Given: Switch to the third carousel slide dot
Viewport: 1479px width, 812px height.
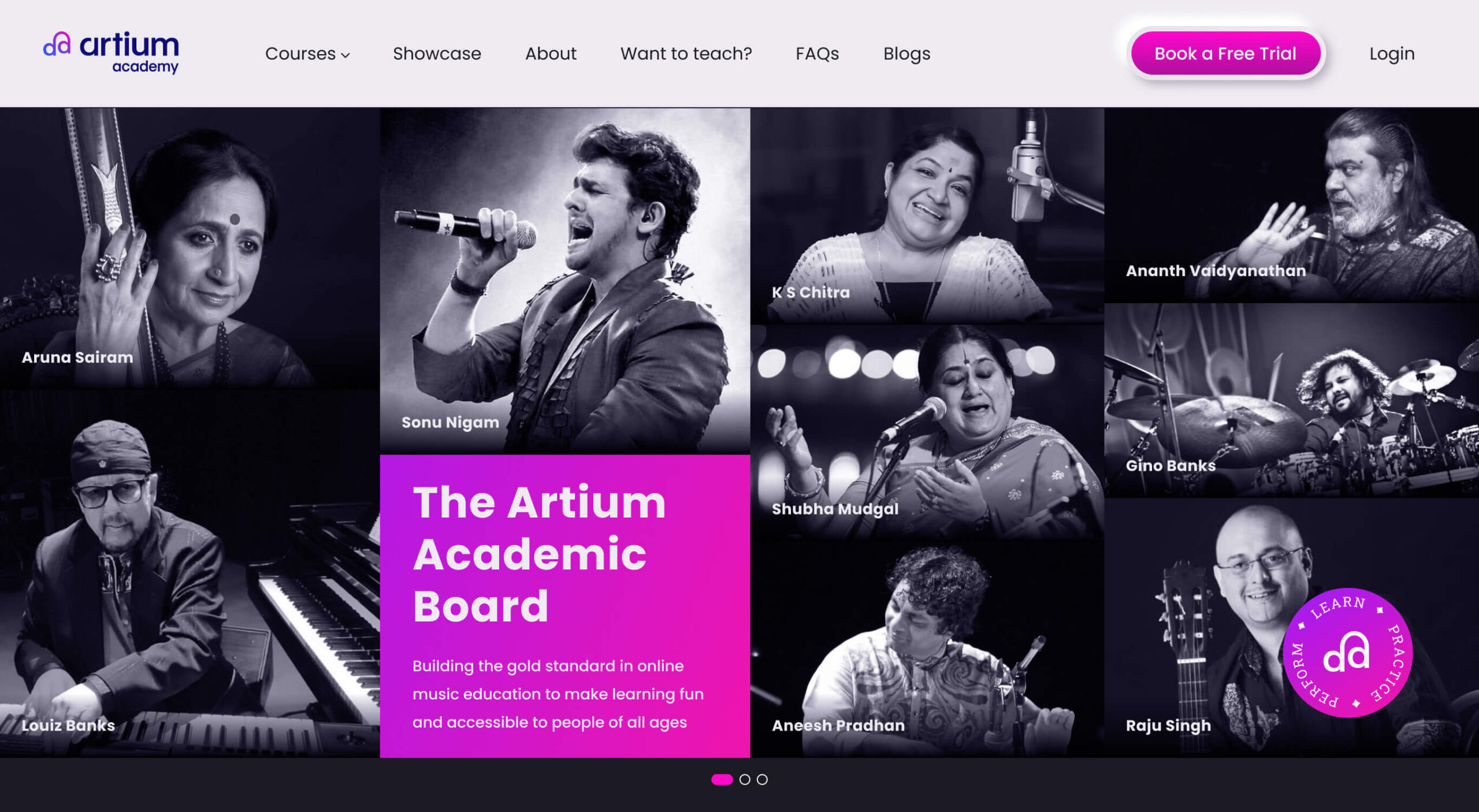Looking at the screenshot, I should tap(762, 779).
